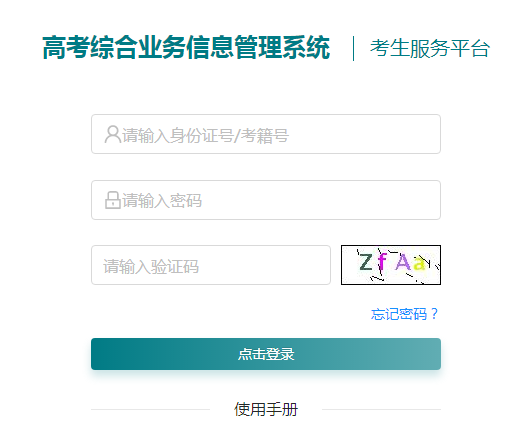Click the question mark after 忘记密码
The image size is (516, 427).
434,313
